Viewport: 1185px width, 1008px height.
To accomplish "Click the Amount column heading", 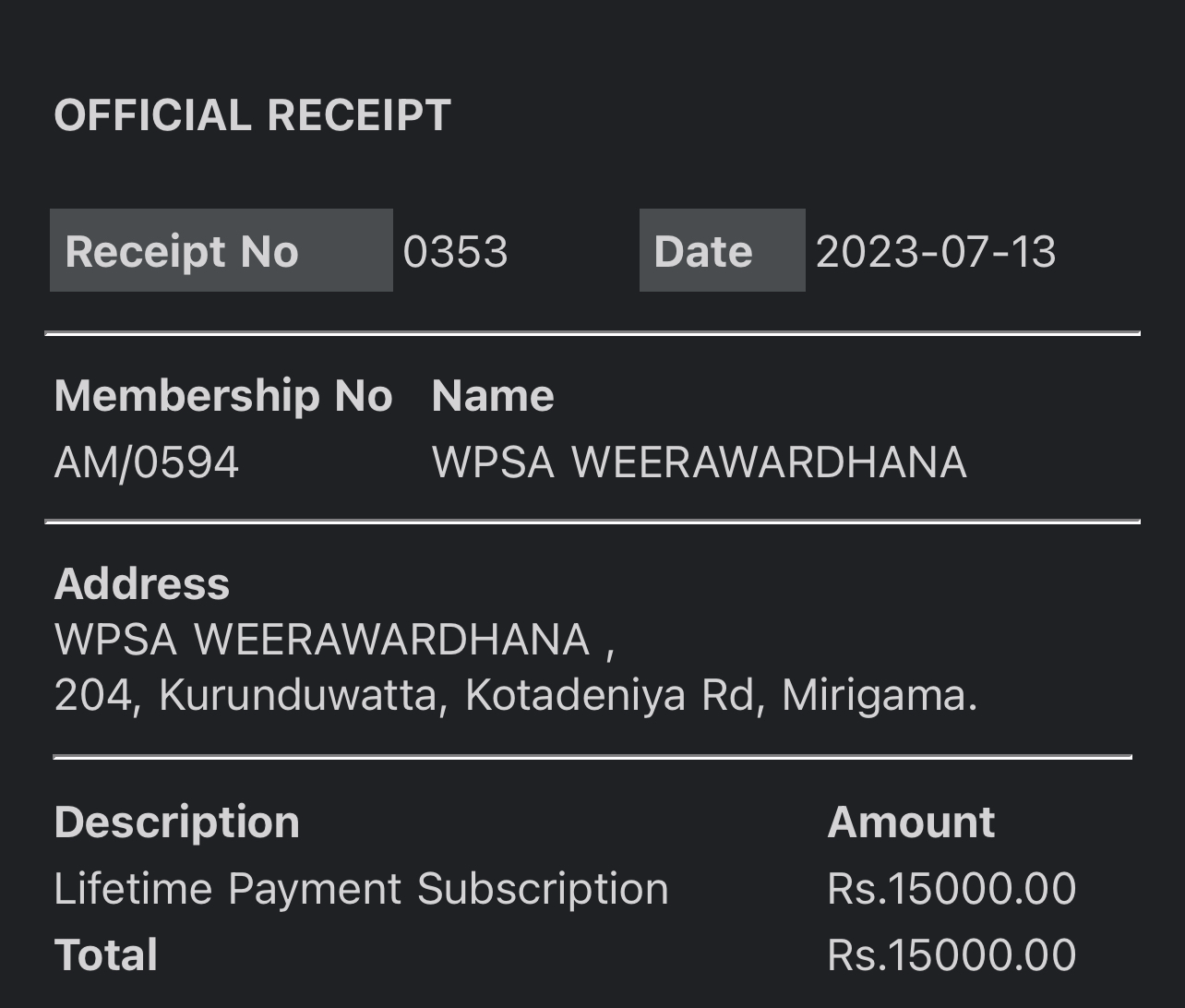I will point(911,822).
